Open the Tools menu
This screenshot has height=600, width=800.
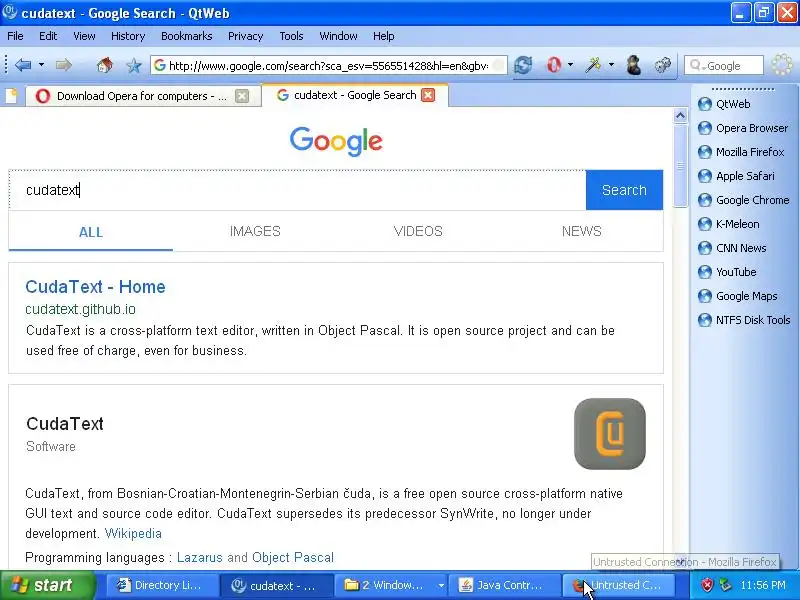tap(291, 36)
